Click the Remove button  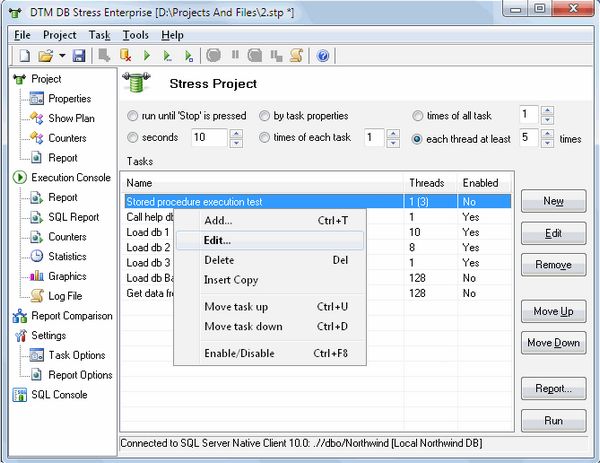pyautogui.click(x=553, y=265)
